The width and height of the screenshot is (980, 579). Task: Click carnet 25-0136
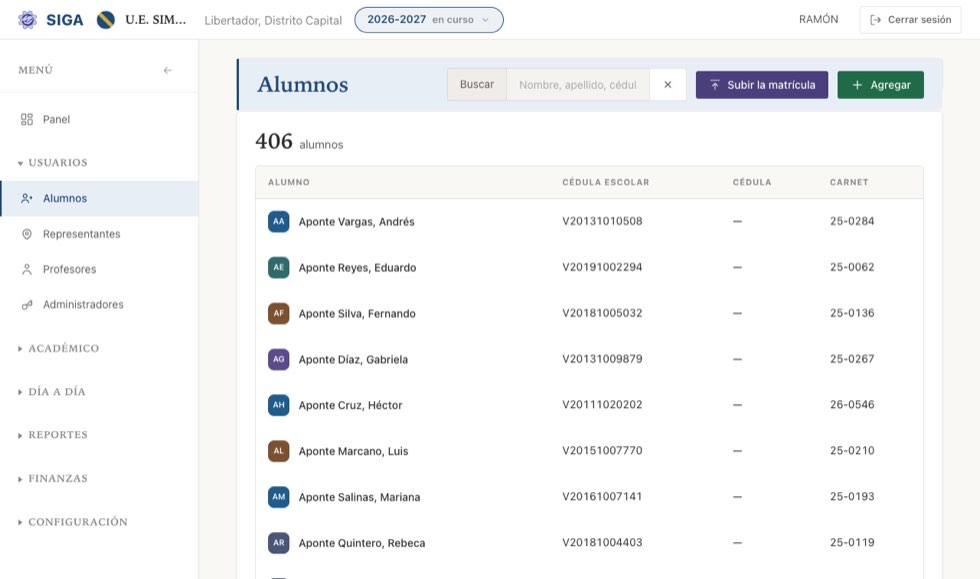coord(852,313)
